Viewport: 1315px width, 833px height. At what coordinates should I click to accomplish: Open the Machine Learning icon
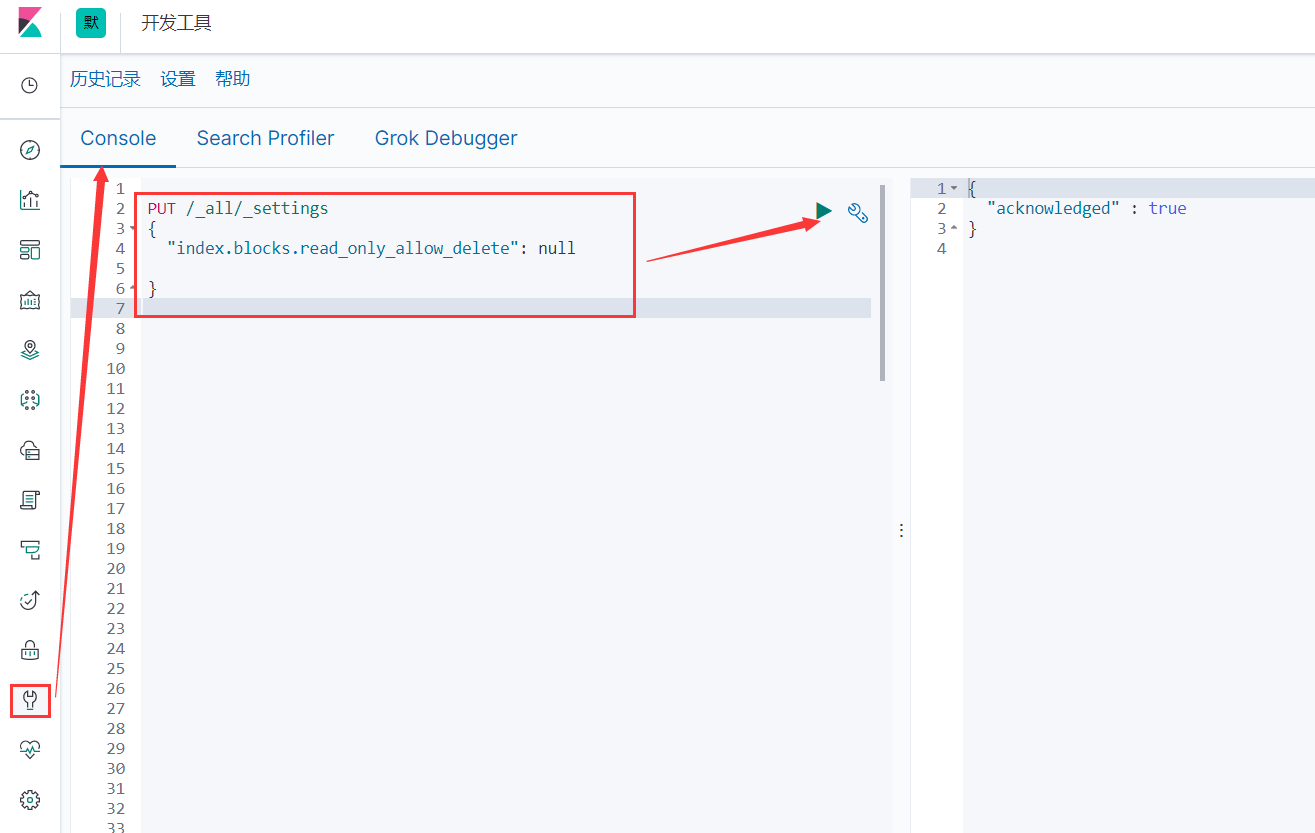pyautogui.click(x=29, y=399)
